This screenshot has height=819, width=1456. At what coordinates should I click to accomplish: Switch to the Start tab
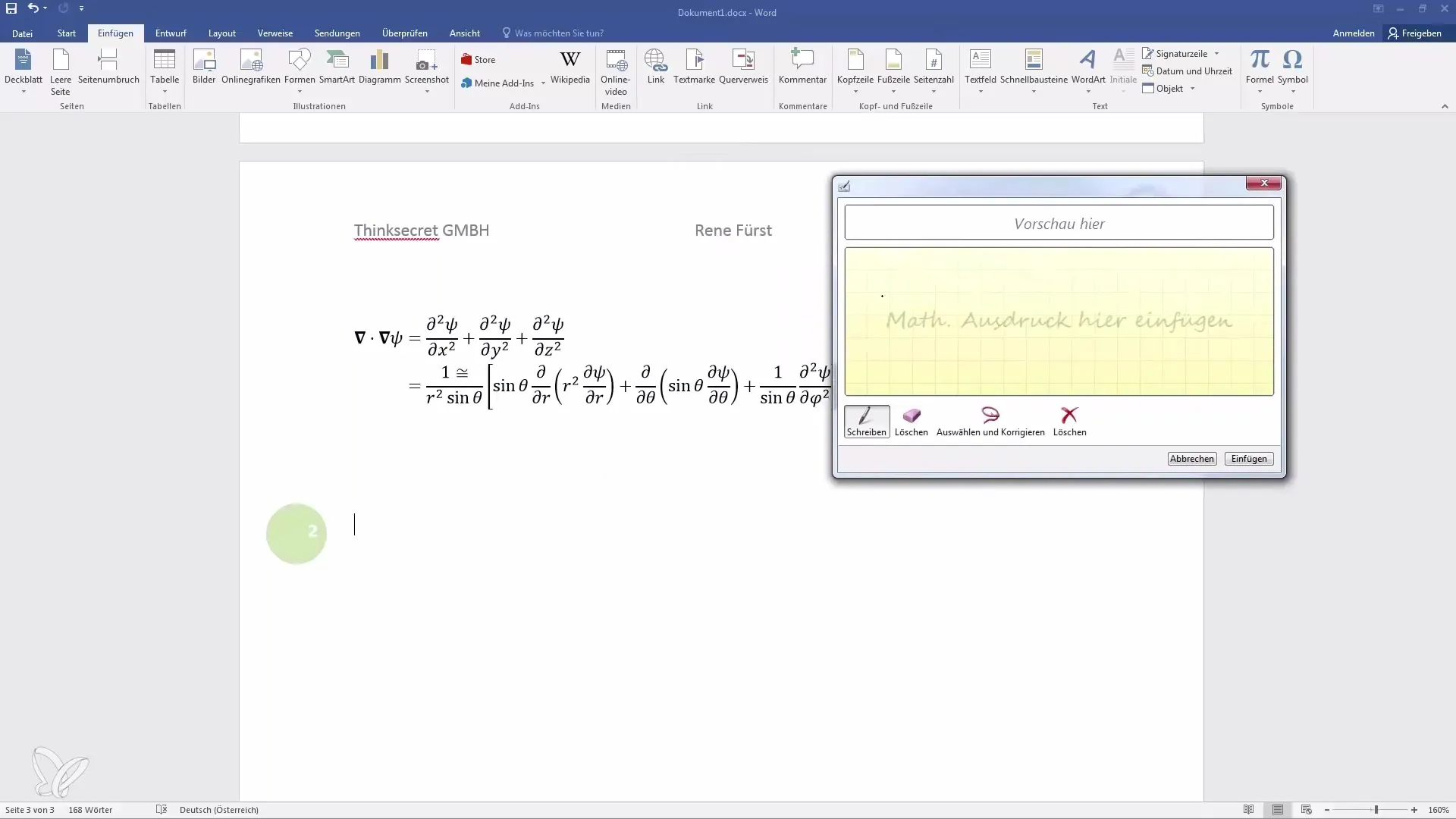click(67, 33)
